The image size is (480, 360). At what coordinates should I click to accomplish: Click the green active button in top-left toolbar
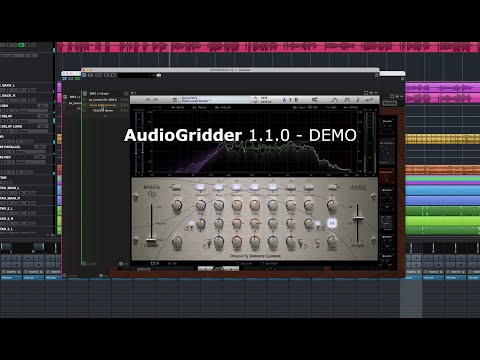tap(21, 45)
